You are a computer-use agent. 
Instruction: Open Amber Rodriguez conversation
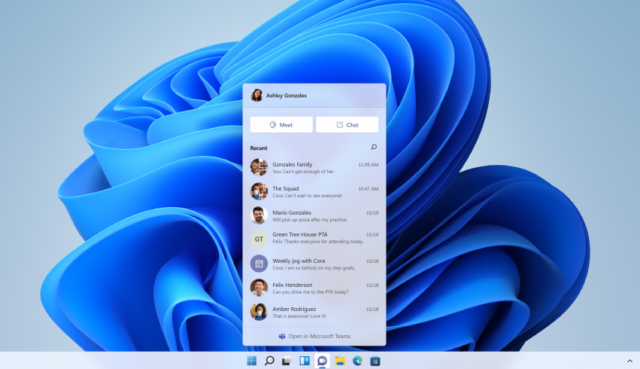[x=314, y=312]
